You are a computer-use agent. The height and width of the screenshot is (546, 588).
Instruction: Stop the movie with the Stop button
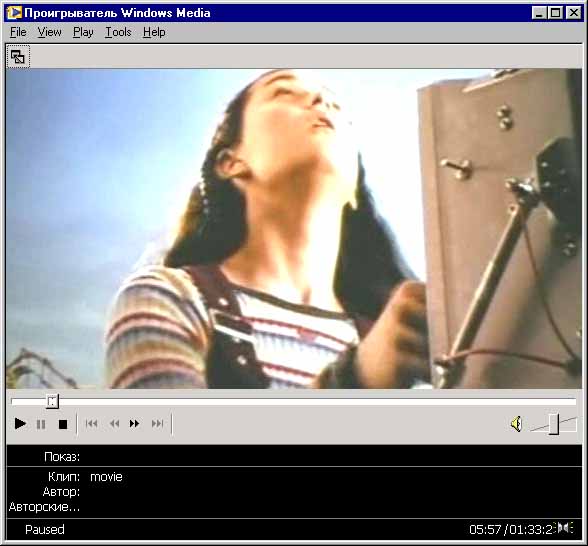click(x=63, y=424)
